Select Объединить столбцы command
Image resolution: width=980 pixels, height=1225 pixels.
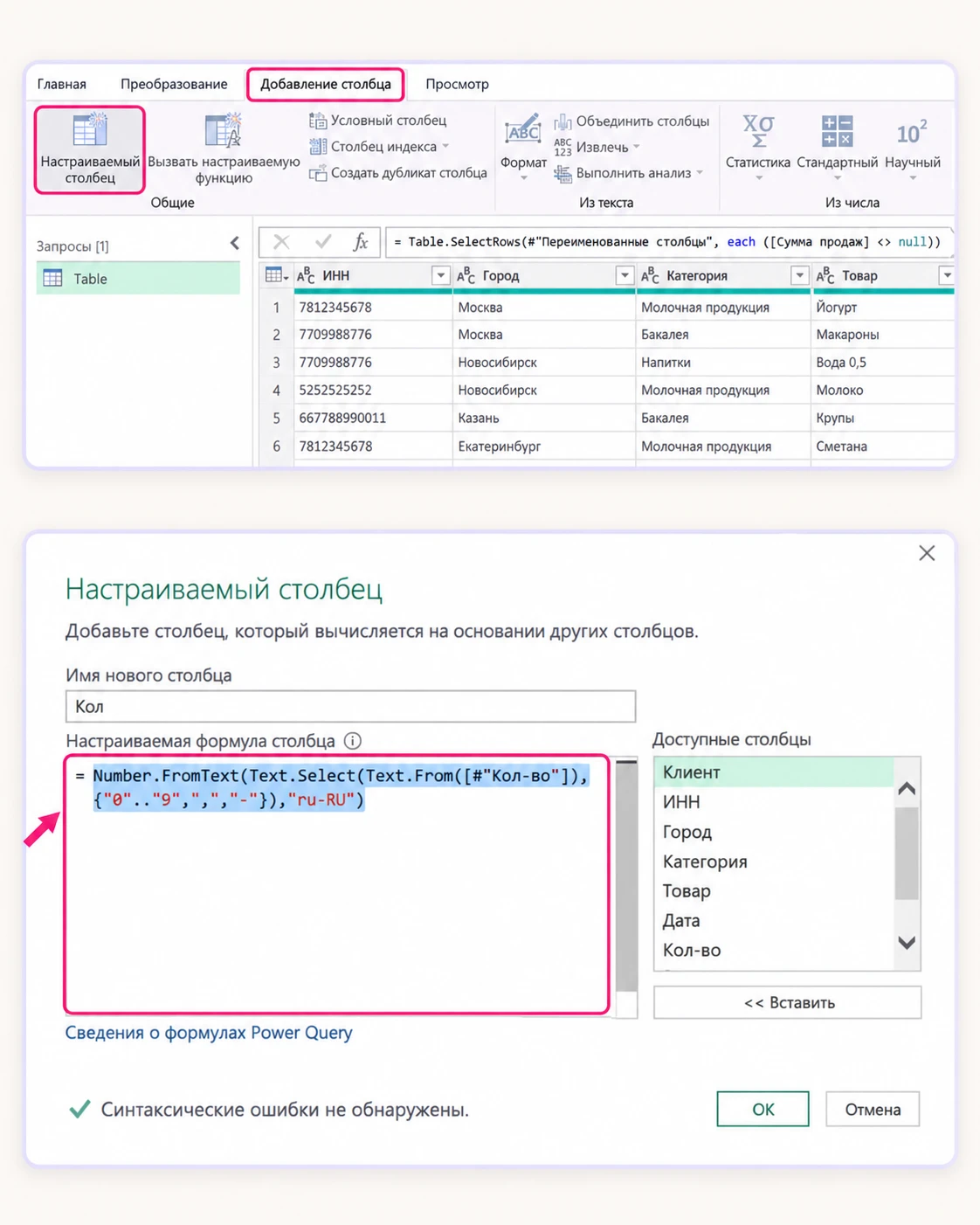[632, 121]
